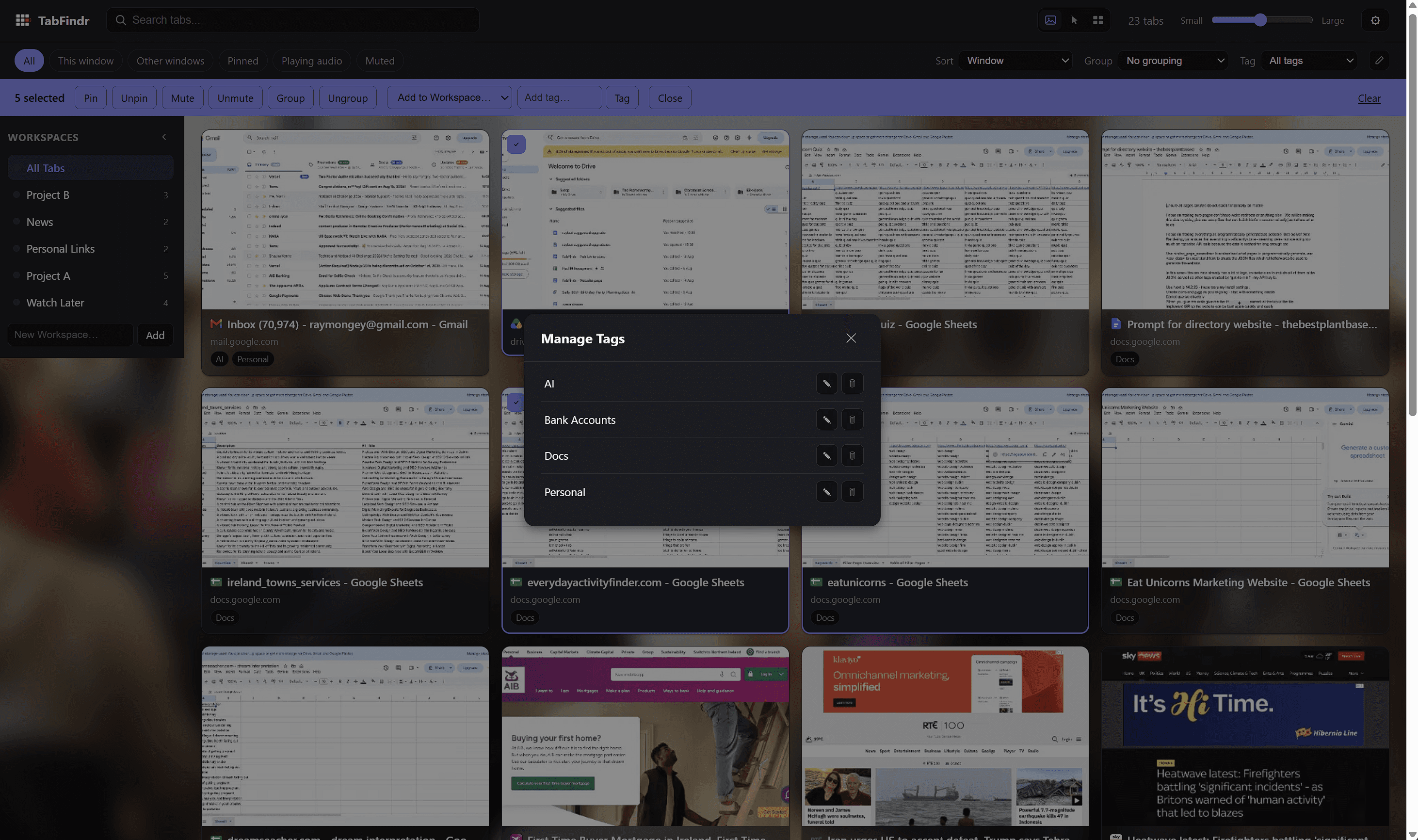Viewport: 1418px width, 840px height.
Task: Click the Tag button in selection bar
Action: [622, 98]
